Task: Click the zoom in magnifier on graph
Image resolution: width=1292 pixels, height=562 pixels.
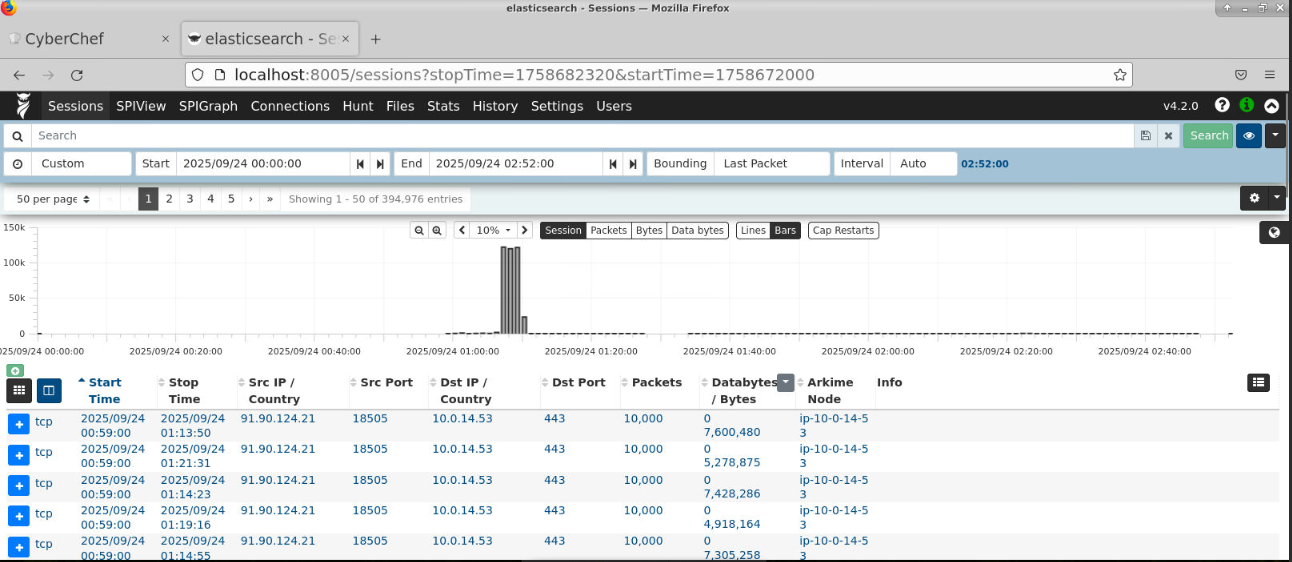Action: pyautogui.click(x=437, y=230)
